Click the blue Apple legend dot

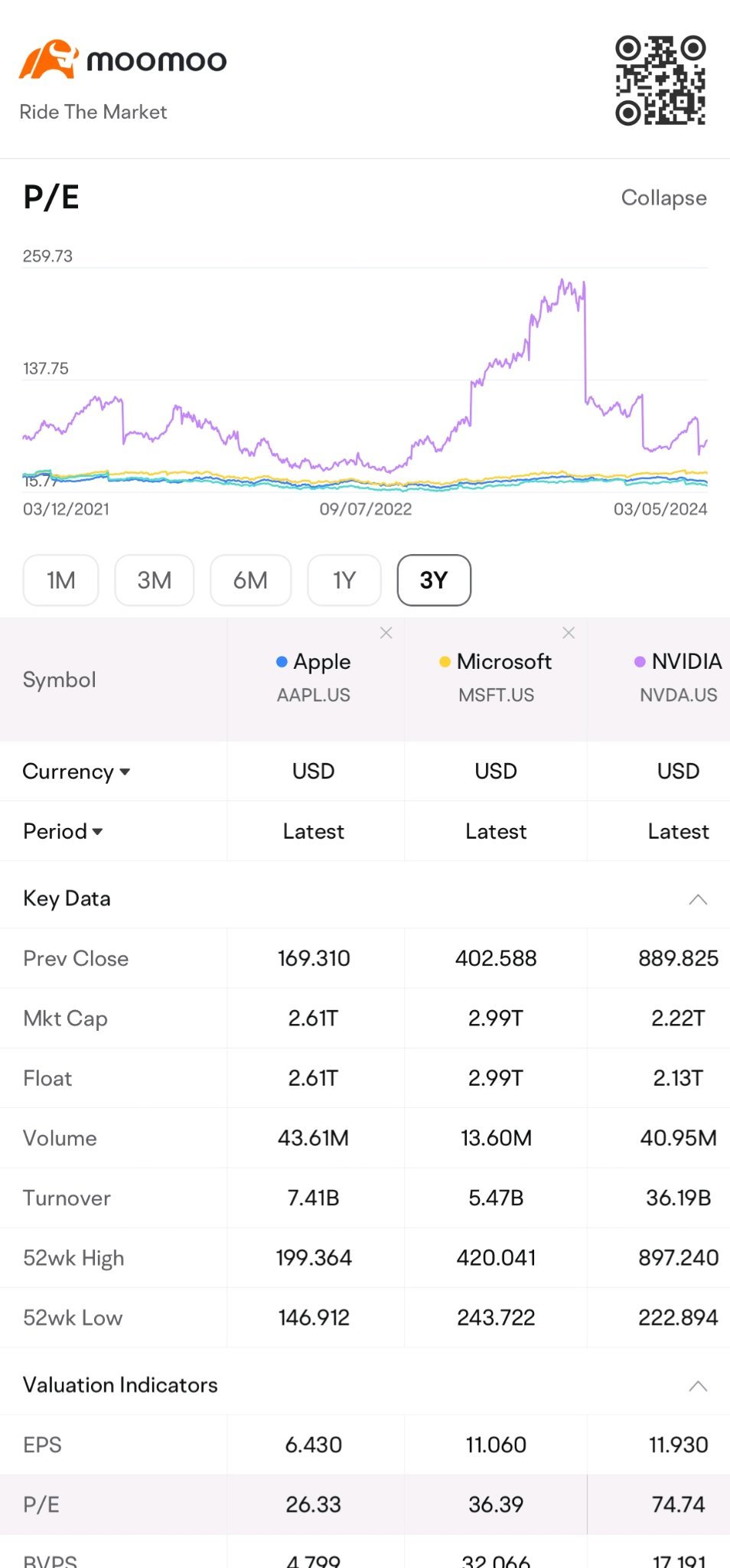point(282,662)
